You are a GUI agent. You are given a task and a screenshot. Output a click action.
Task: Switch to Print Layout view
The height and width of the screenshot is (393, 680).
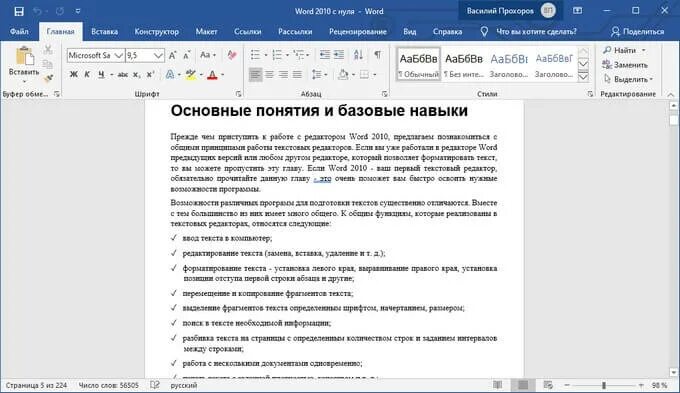point(523,385)
